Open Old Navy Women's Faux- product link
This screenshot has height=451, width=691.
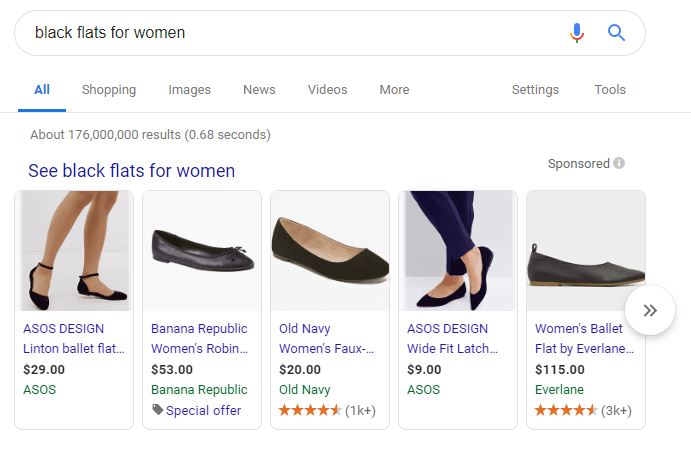pyautogui.click(x=327, y=339)
